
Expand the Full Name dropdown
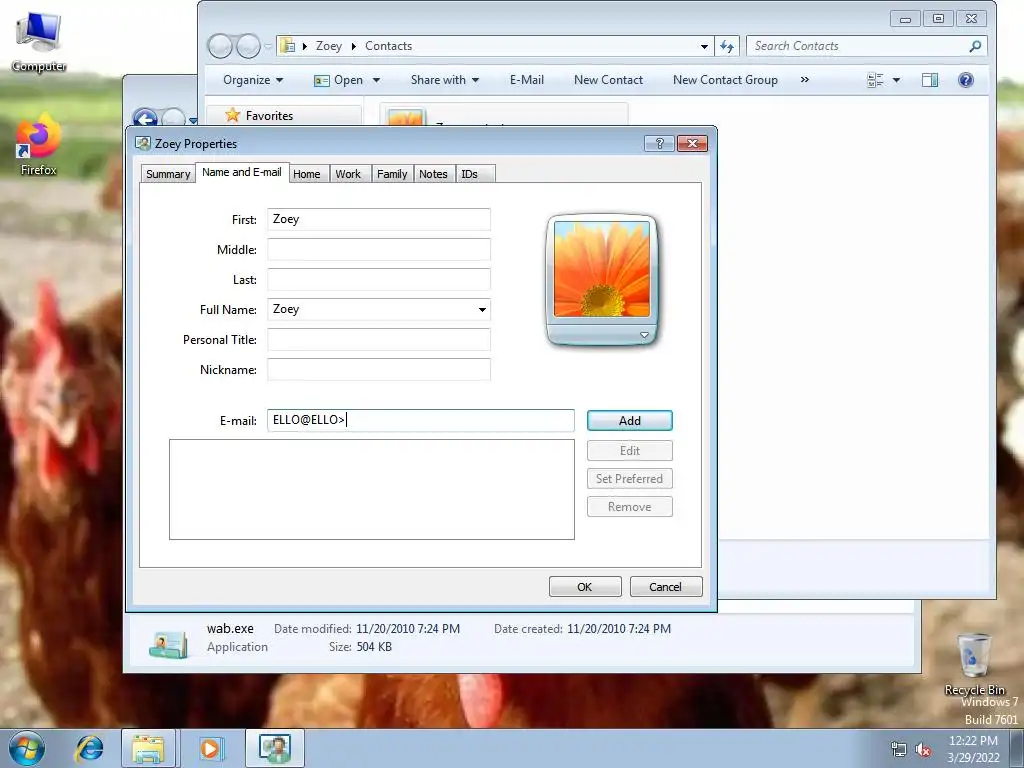click(482, 310)
